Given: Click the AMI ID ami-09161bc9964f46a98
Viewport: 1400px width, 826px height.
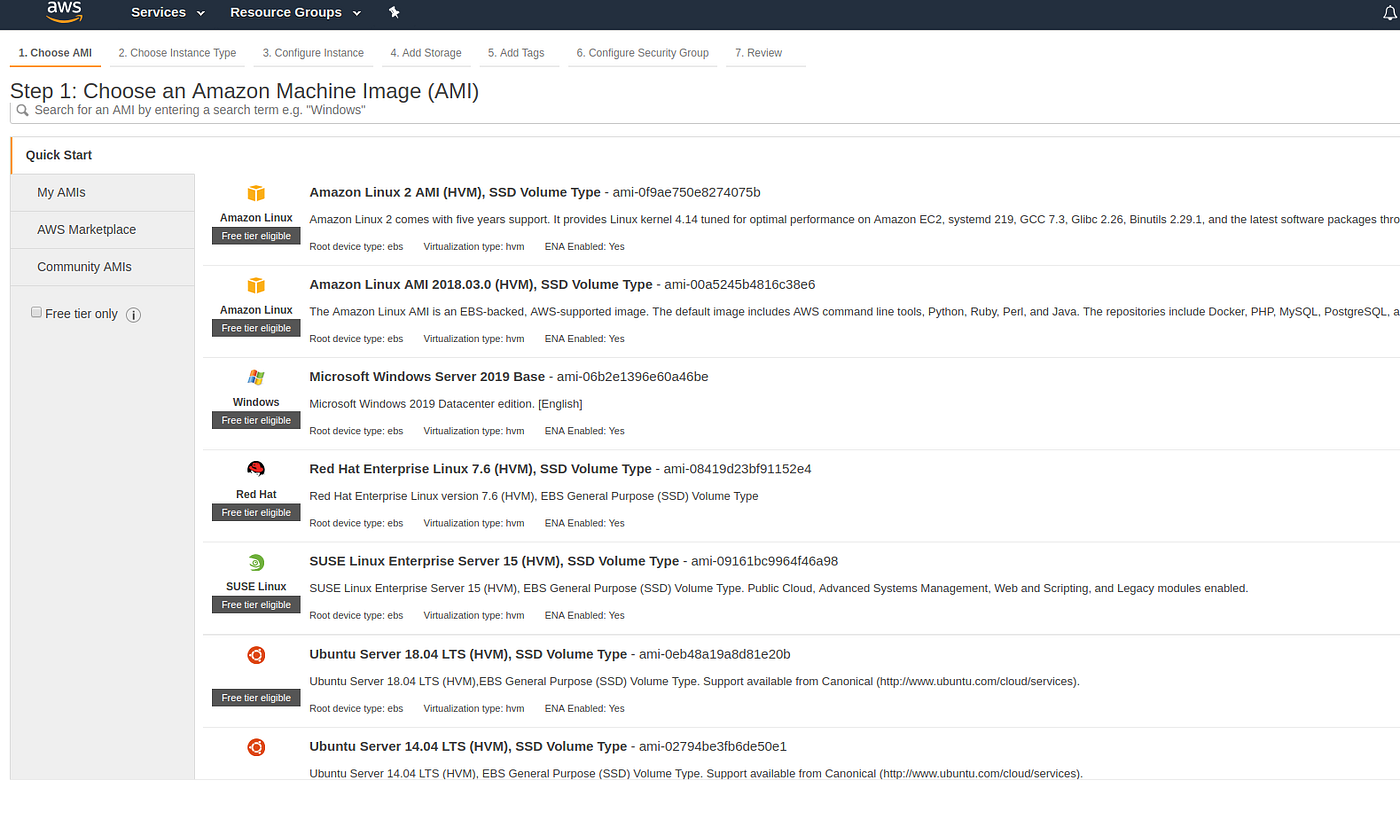Looking at the screenshot, I should [x=765, y=561].
